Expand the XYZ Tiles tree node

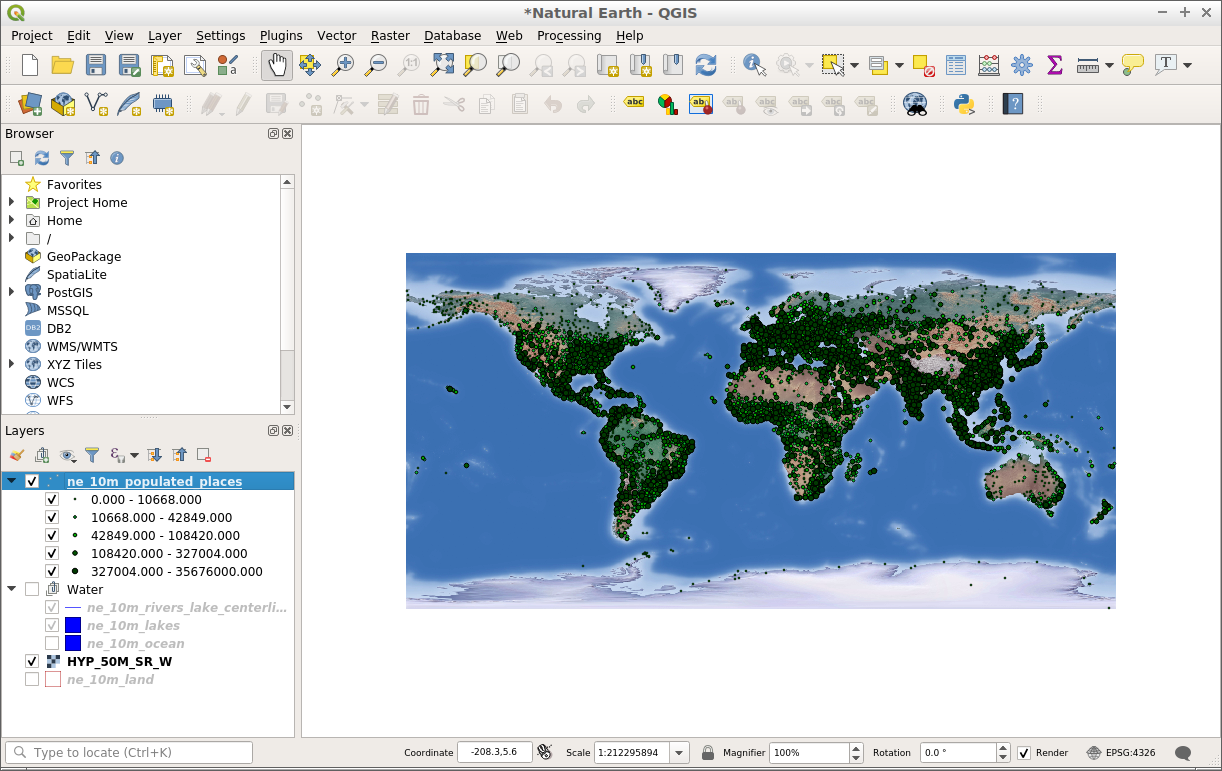(12, 364)
